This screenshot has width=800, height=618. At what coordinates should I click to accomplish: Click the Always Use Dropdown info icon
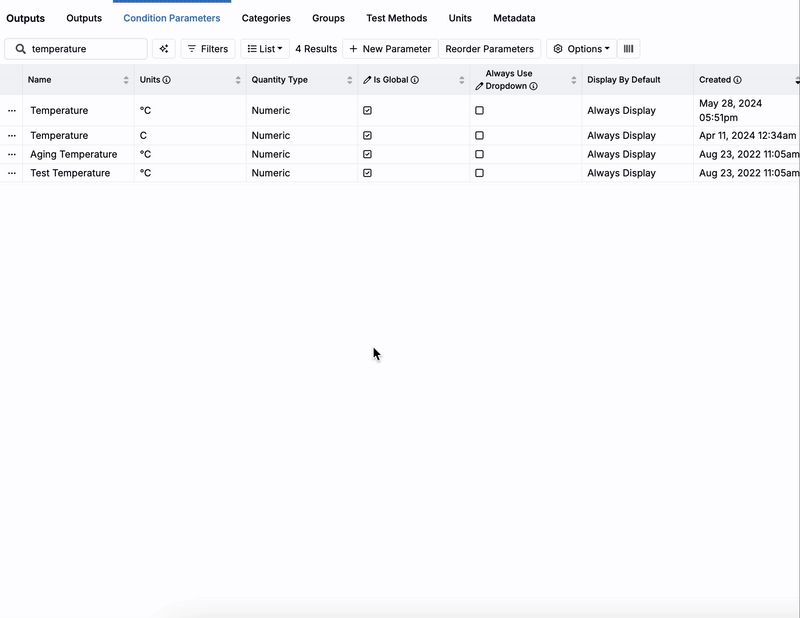coord(533,86)
